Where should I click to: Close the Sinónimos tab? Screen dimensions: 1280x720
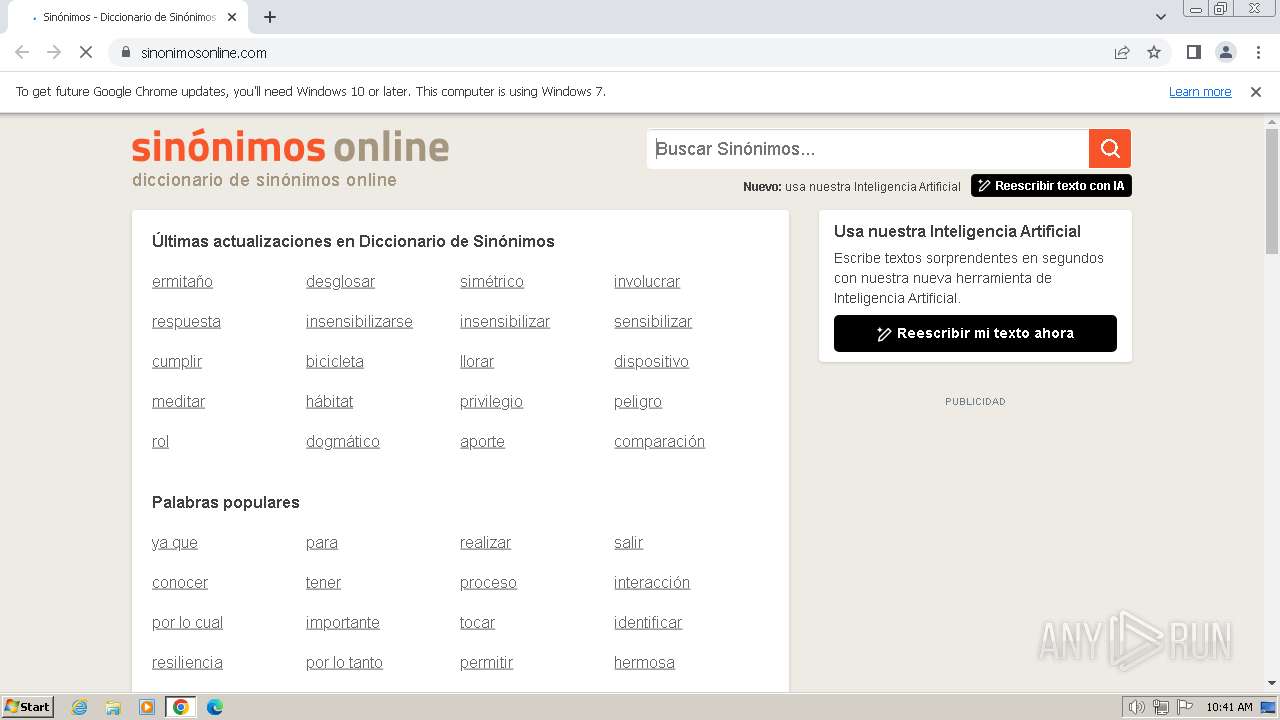(x=232, y=17)
